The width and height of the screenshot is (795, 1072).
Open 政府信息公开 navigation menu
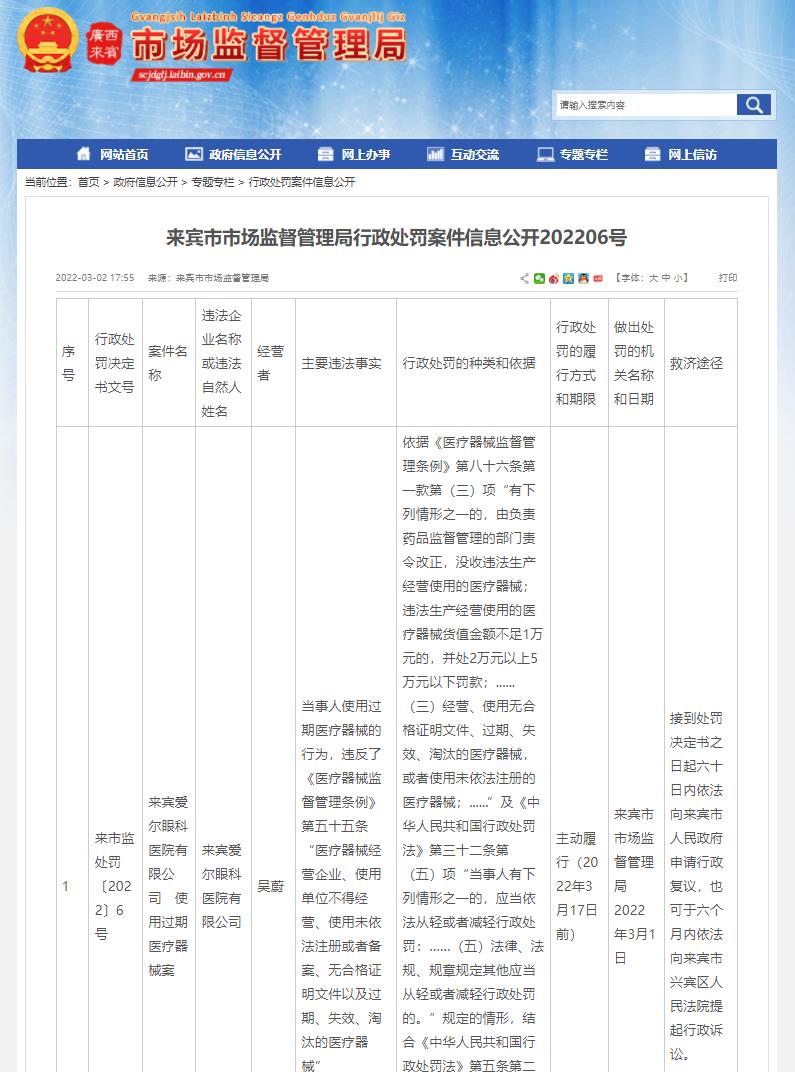coord(234,154)
